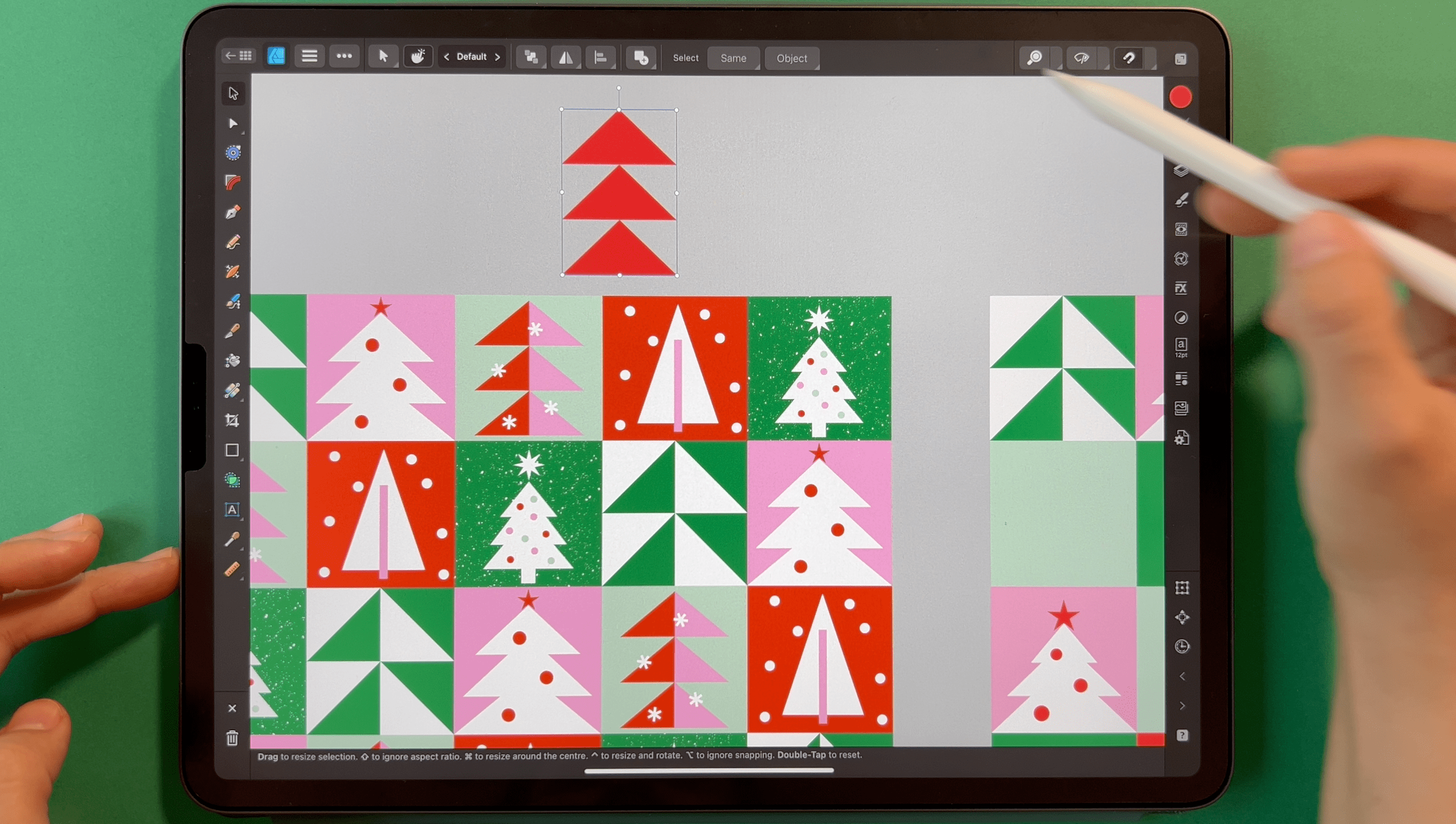The image size is (1456, 824).
Task: Switch to previous preset before Default
Action: pos(447,57)
